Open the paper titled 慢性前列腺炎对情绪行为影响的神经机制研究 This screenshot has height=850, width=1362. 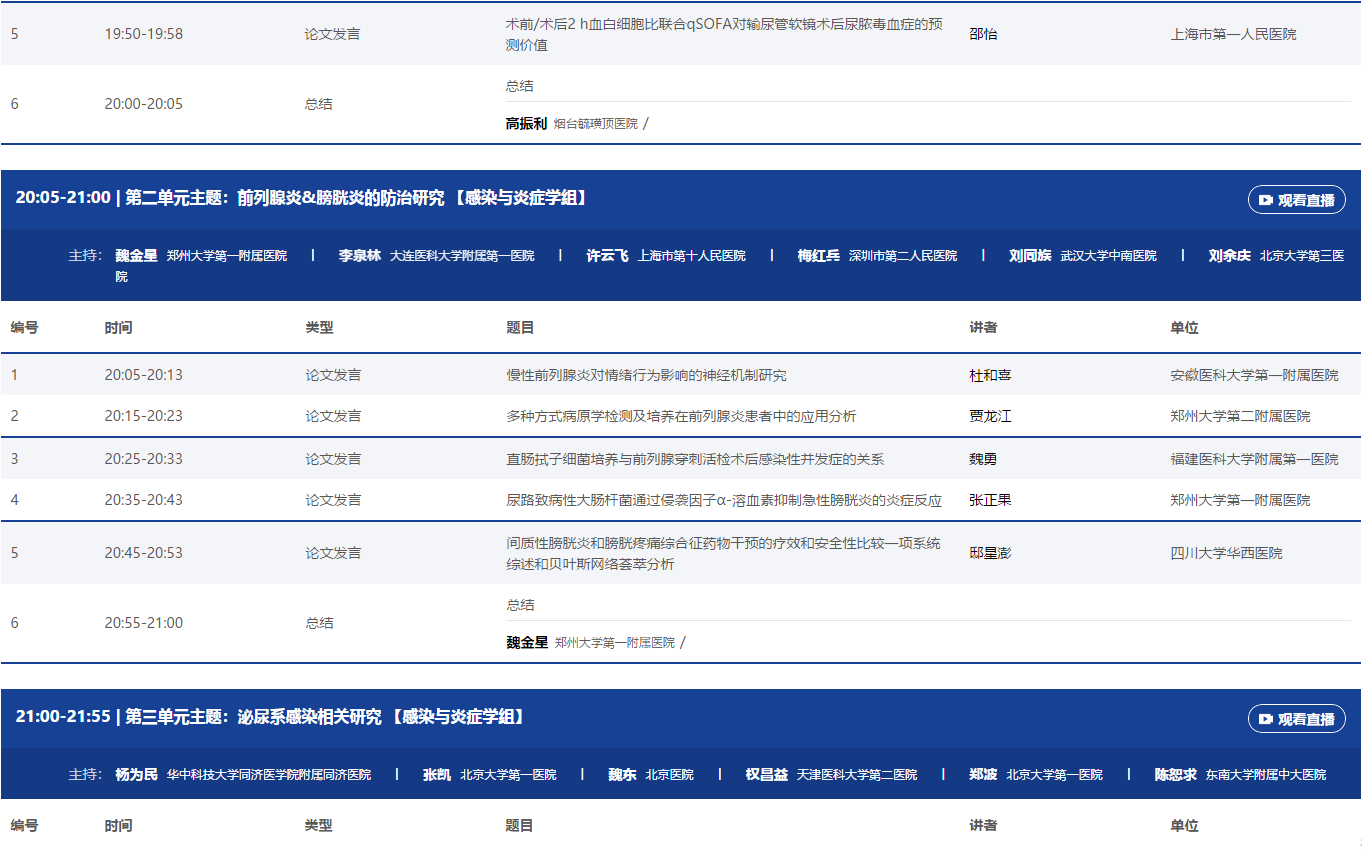coord(646,376)
